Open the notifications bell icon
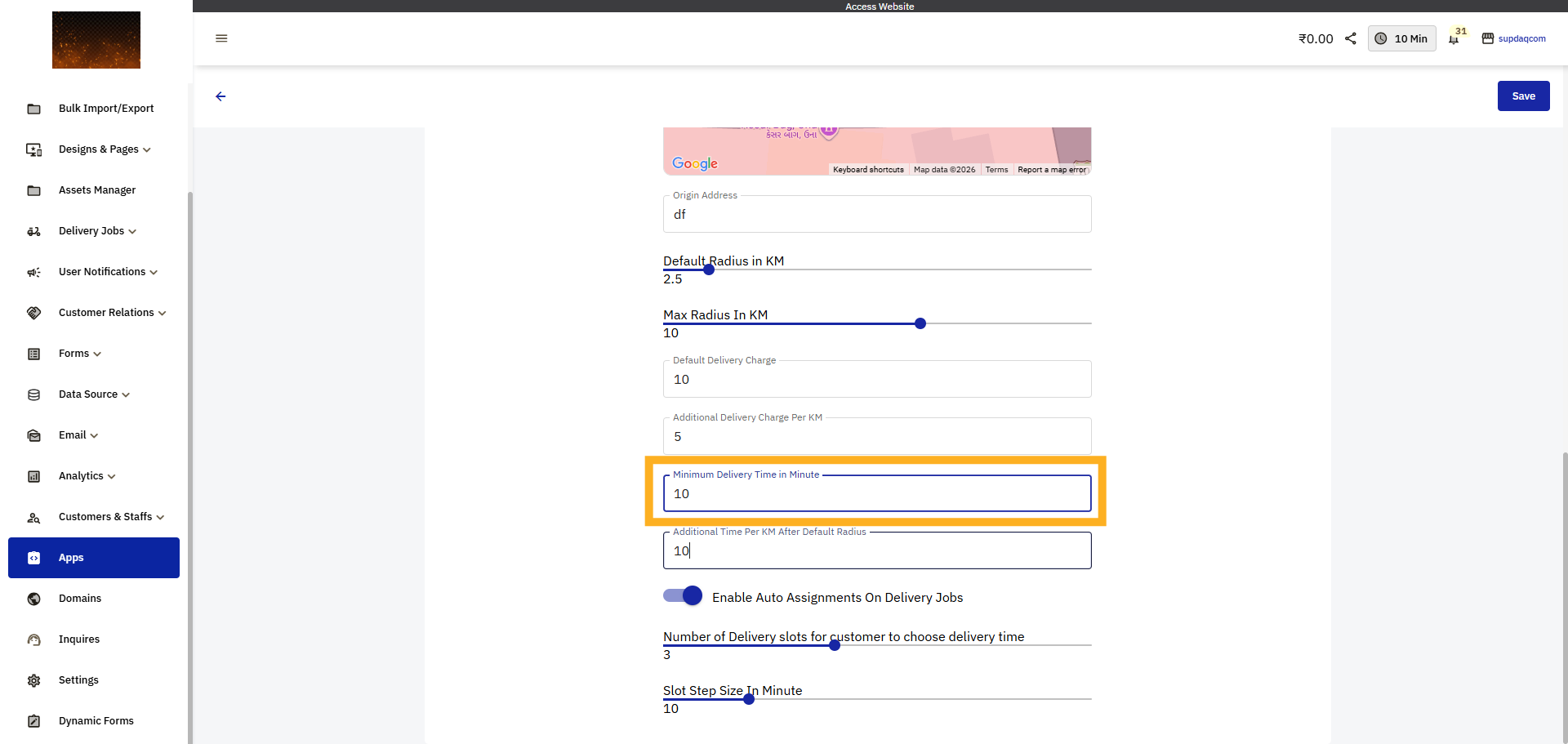Image resolution: width=1568 pixels, height=744 pixels. [x=1454, y=39]
